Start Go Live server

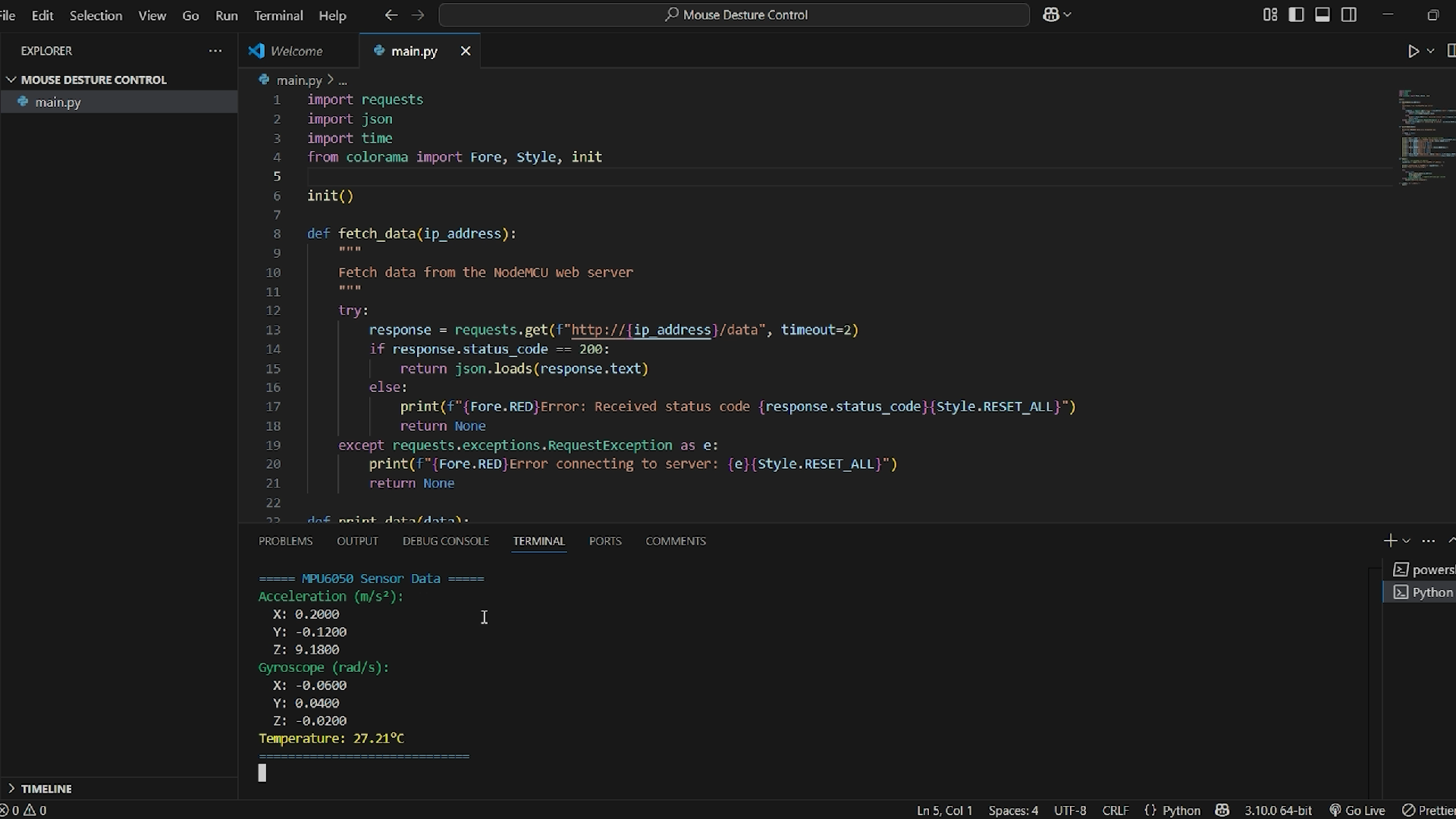point(1357,811)
